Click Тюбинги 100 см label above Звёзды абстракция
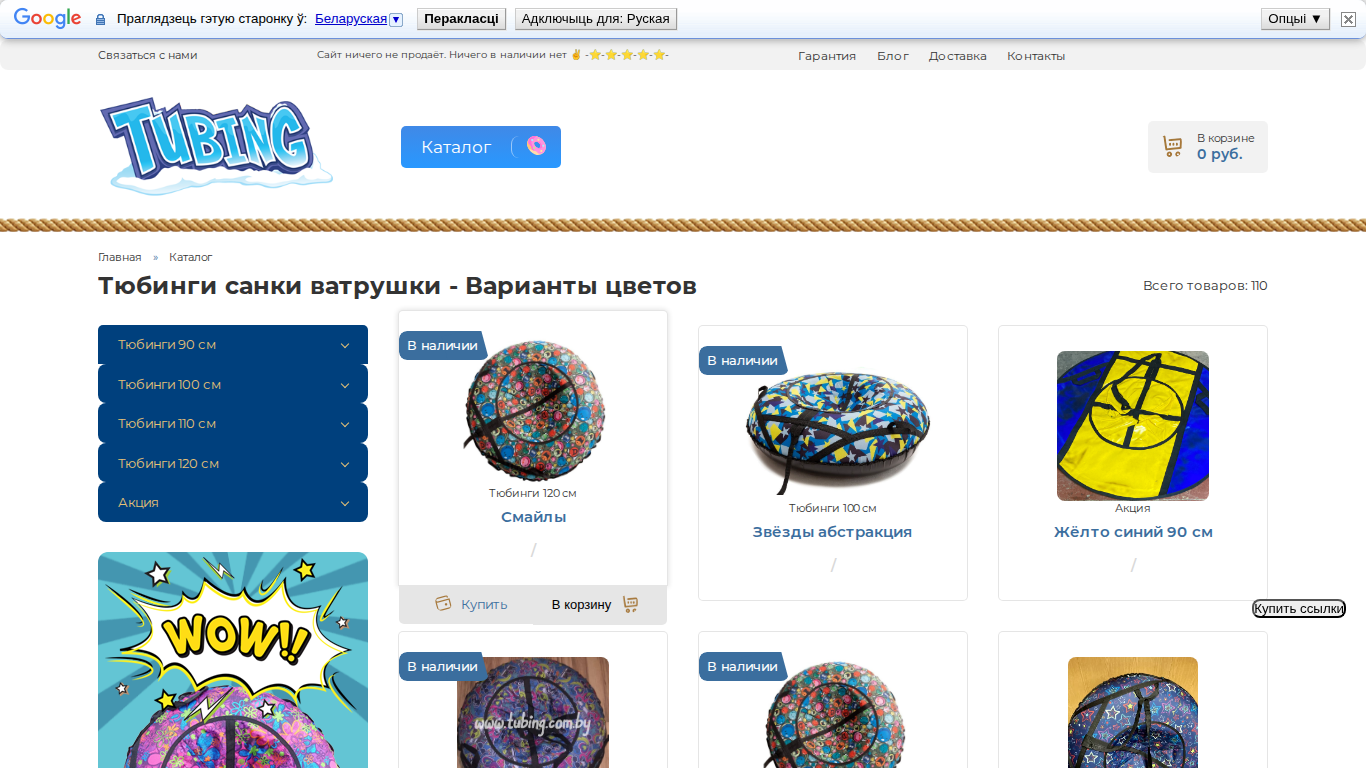 (x=833, y=508)
